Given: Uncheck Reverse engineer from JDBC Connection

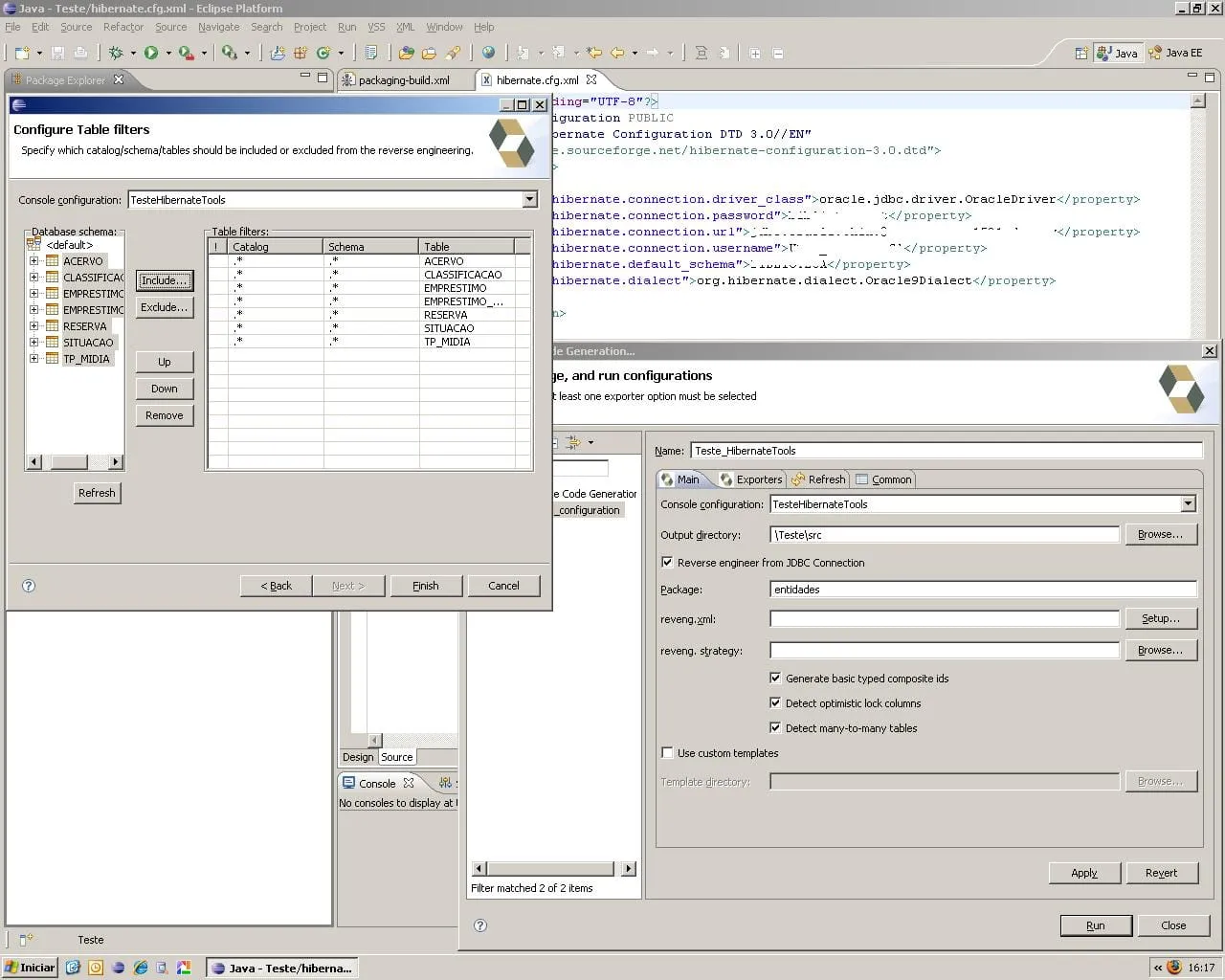Looking at the screenshot, I should pos(667,563).
